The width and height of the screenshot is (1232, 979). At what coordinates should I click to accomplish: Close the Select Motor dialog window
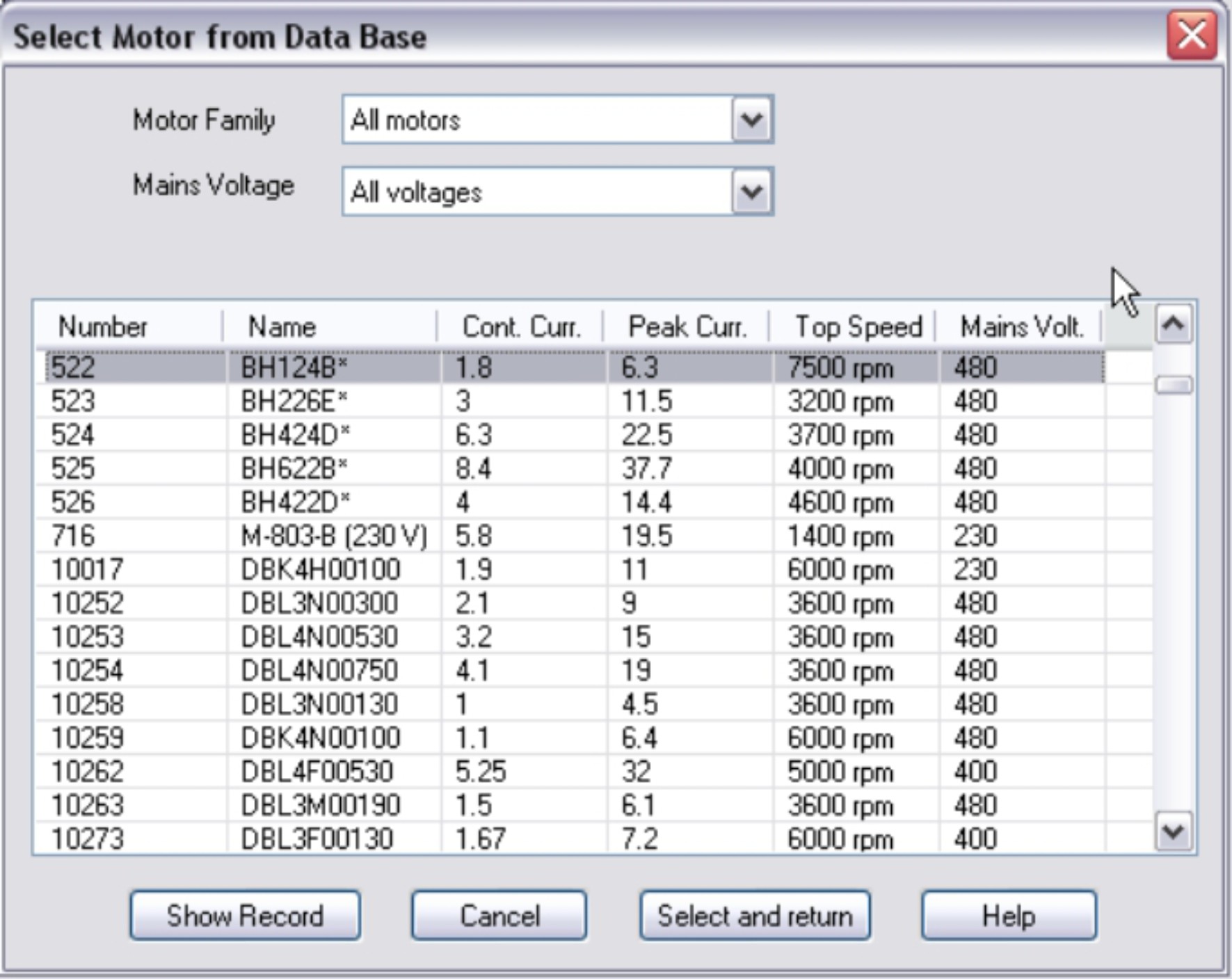[x=1191, y=35]
